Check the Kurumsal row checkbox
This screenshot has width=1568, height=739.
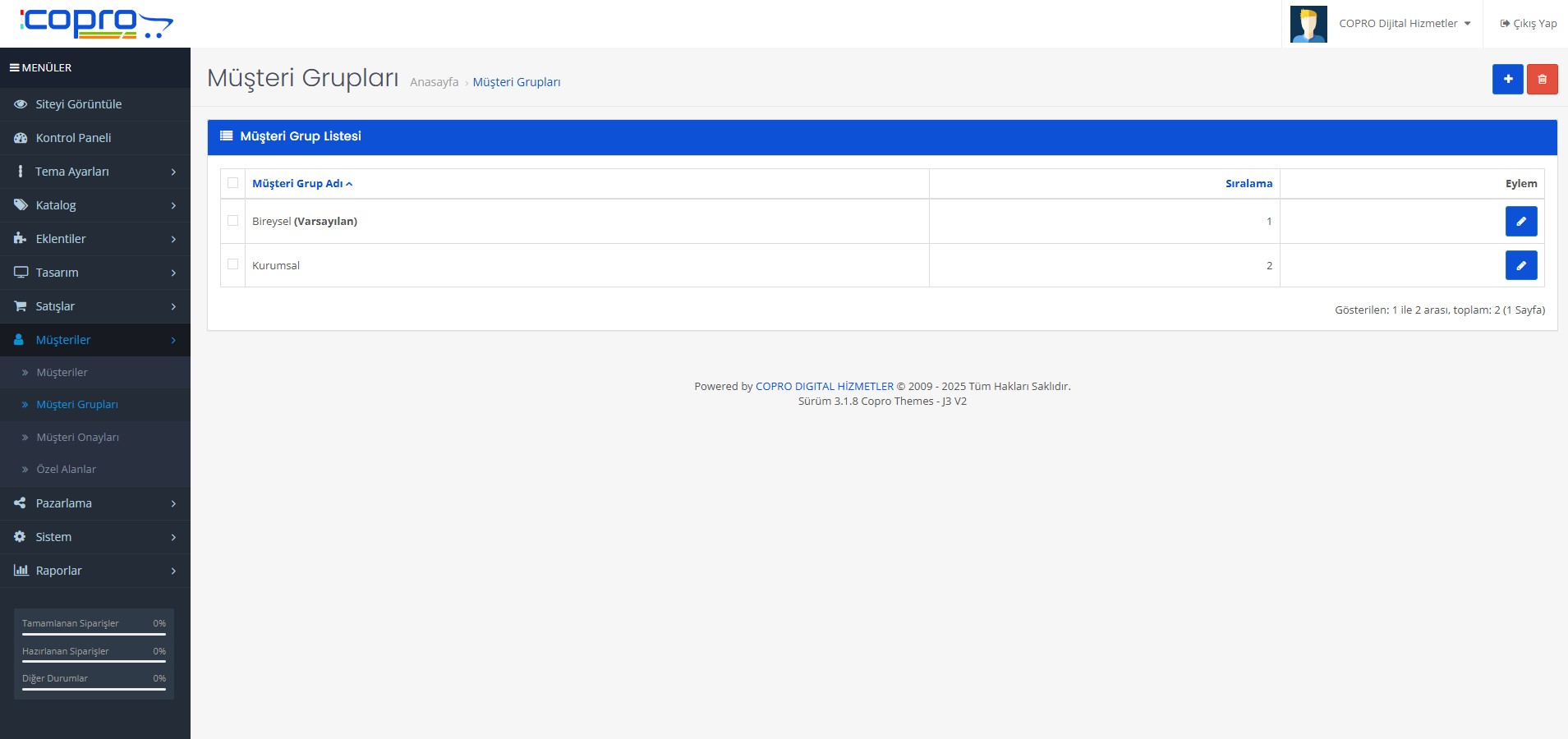(x=233, y=264)
